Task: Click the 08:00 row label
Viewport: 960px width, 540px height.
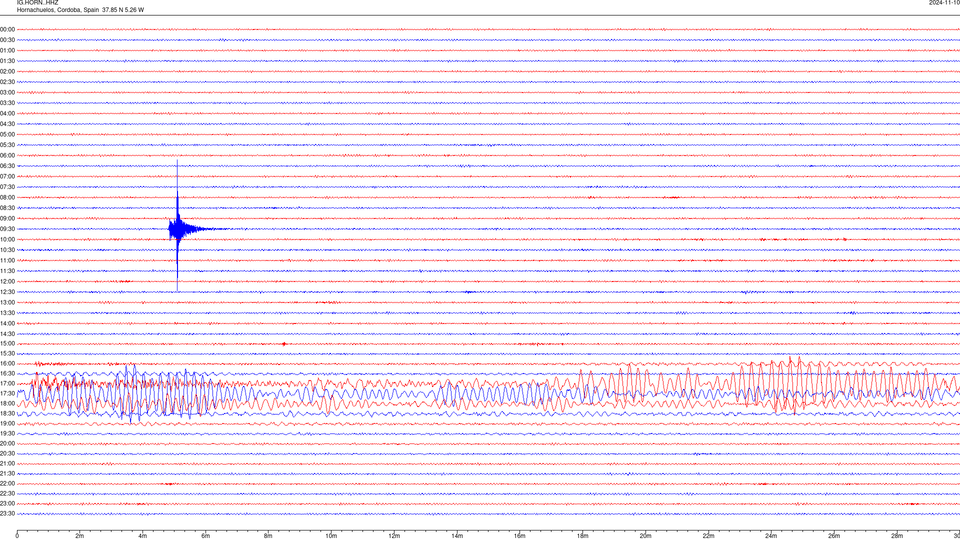Action: point(7,197)
